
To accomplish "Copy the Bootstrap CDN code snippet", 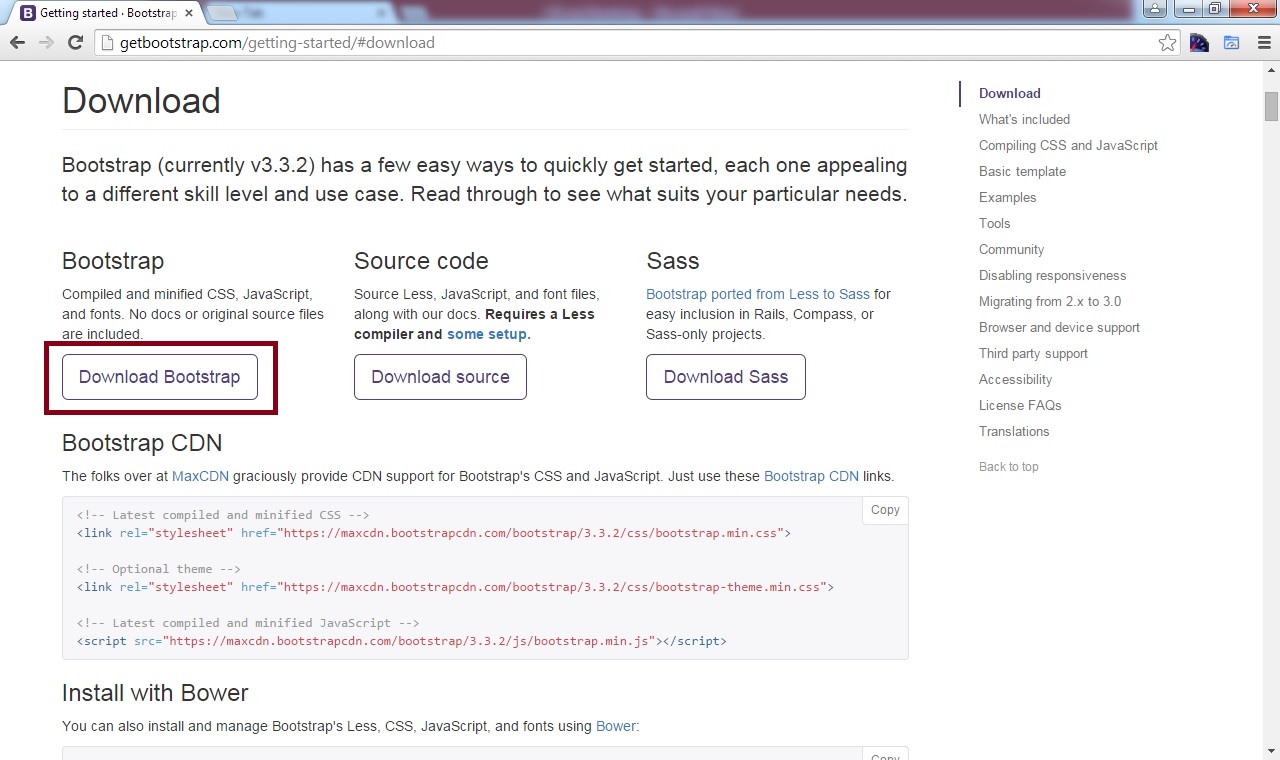I will pos(885,510).
